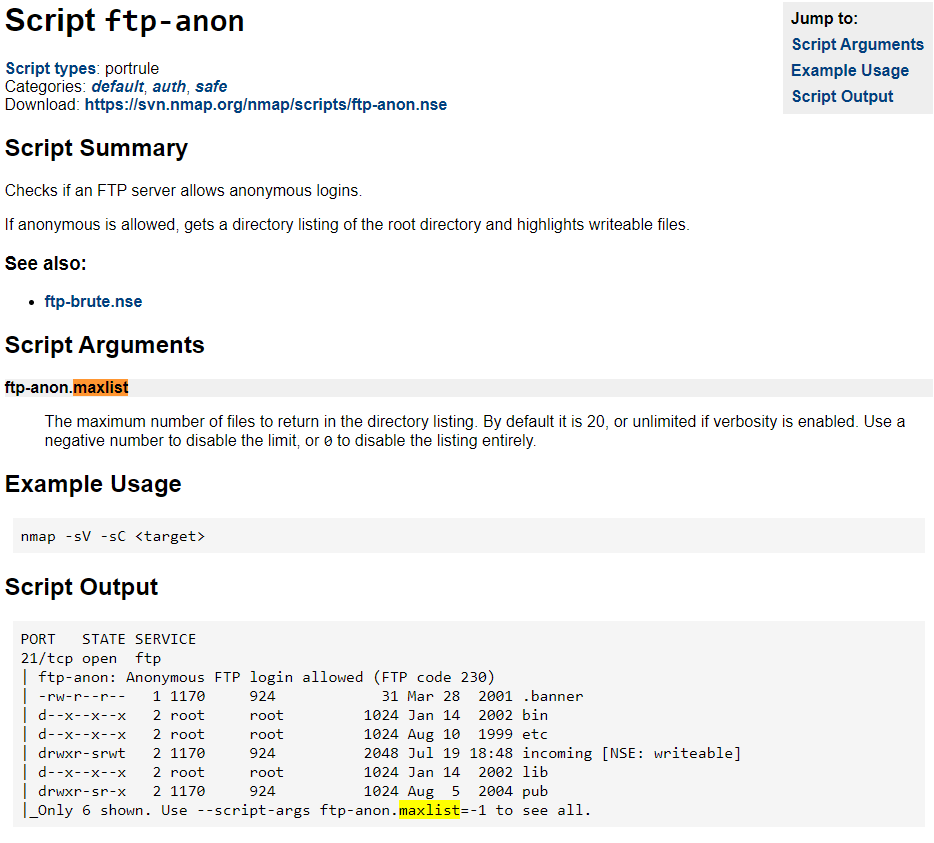Click the .banner file entry in output
Image resolution: width=934 pixels, height=843 pixels.
tap(553, 696)
